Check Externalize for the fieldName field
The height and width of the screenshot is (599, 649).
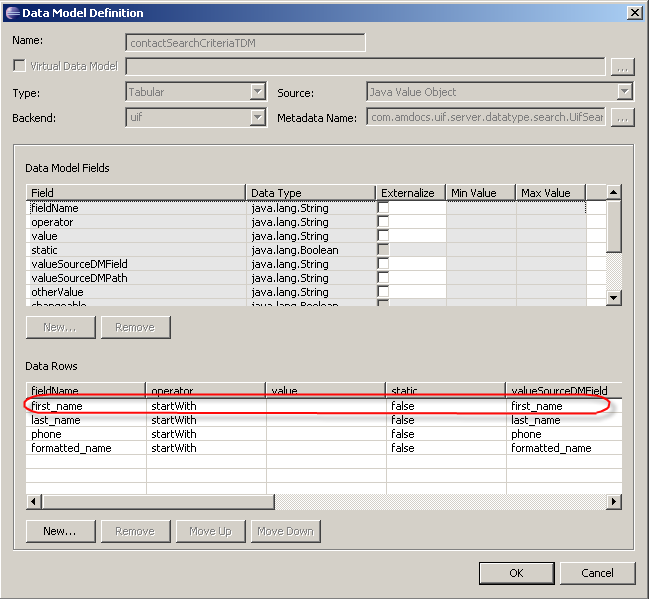(383, 208)
